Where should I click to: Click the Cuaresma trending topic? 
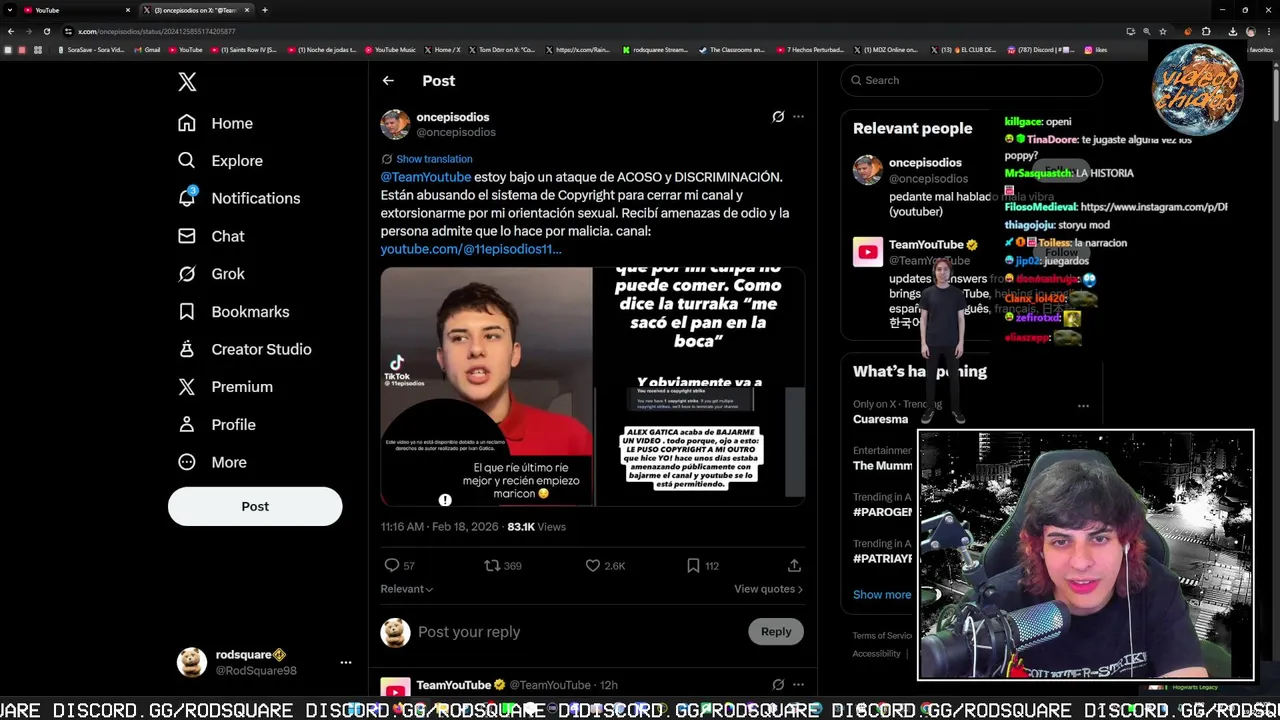(x=881, y=420)
